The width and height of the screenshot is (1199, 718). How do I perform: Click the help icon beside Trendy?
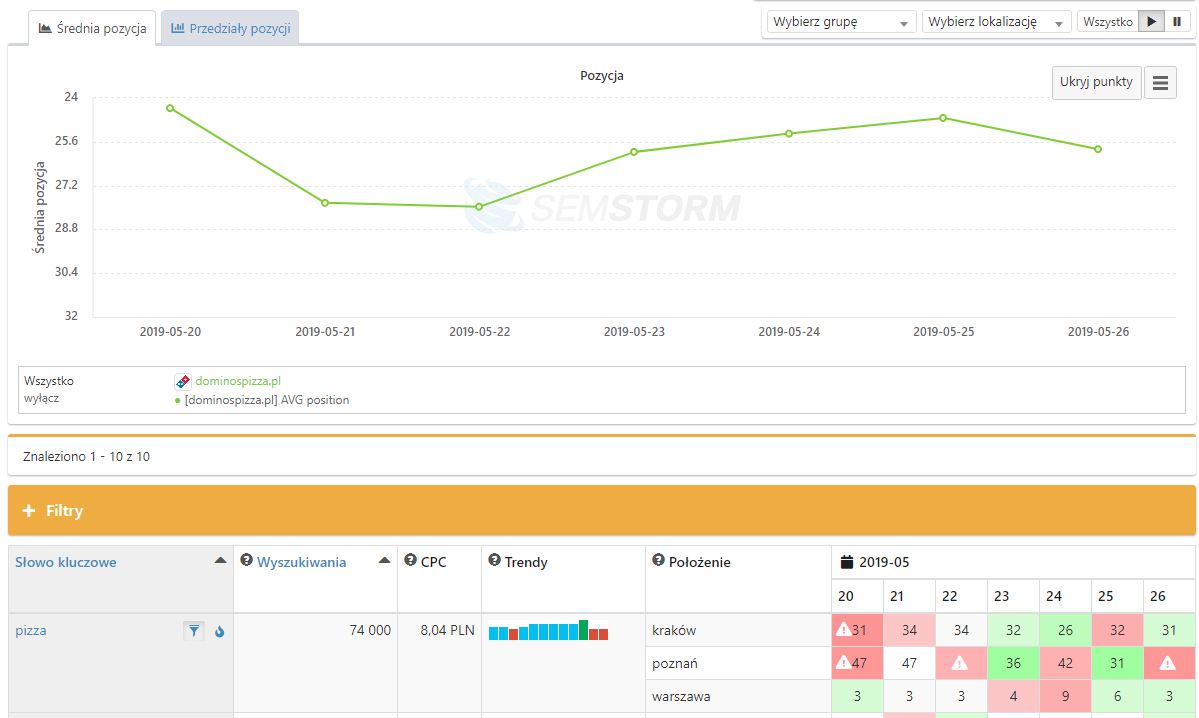coord(494,561)
